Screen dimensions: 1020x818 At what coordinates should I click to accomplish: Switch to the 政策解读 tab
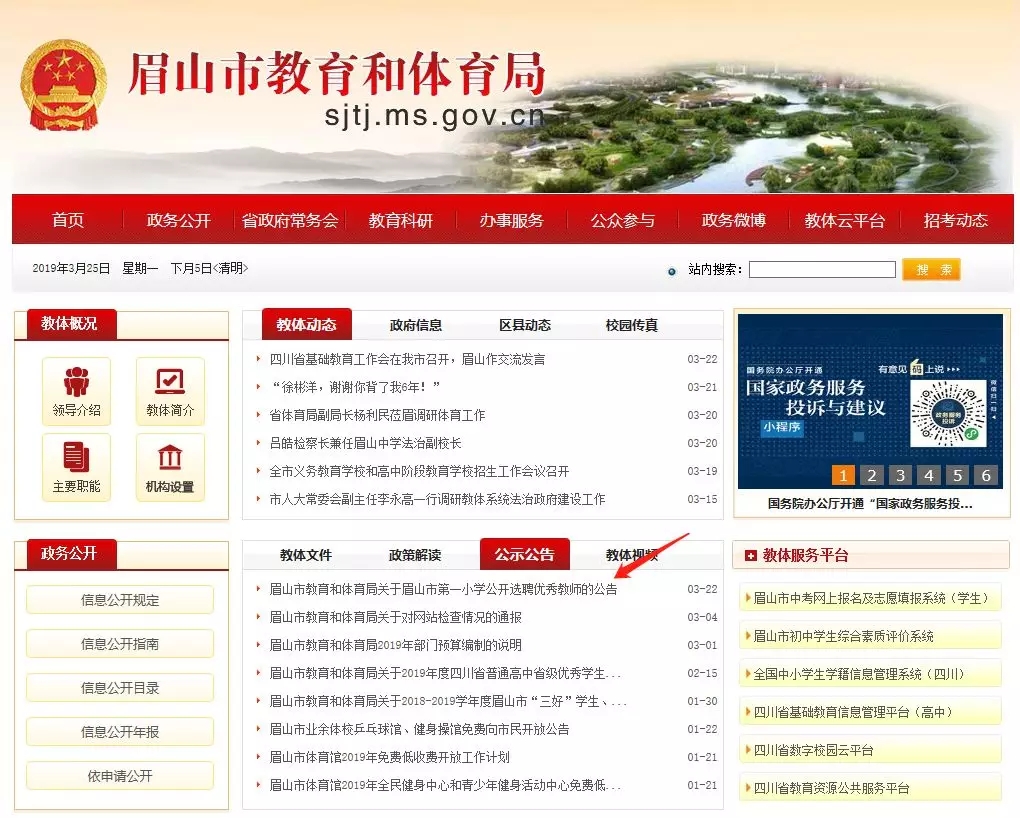tap(415, 555)
